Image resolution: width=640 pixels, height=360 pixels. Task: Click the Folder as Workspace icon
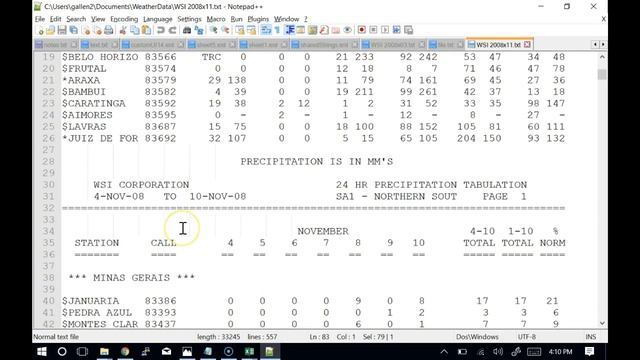[x=336, y=30]
